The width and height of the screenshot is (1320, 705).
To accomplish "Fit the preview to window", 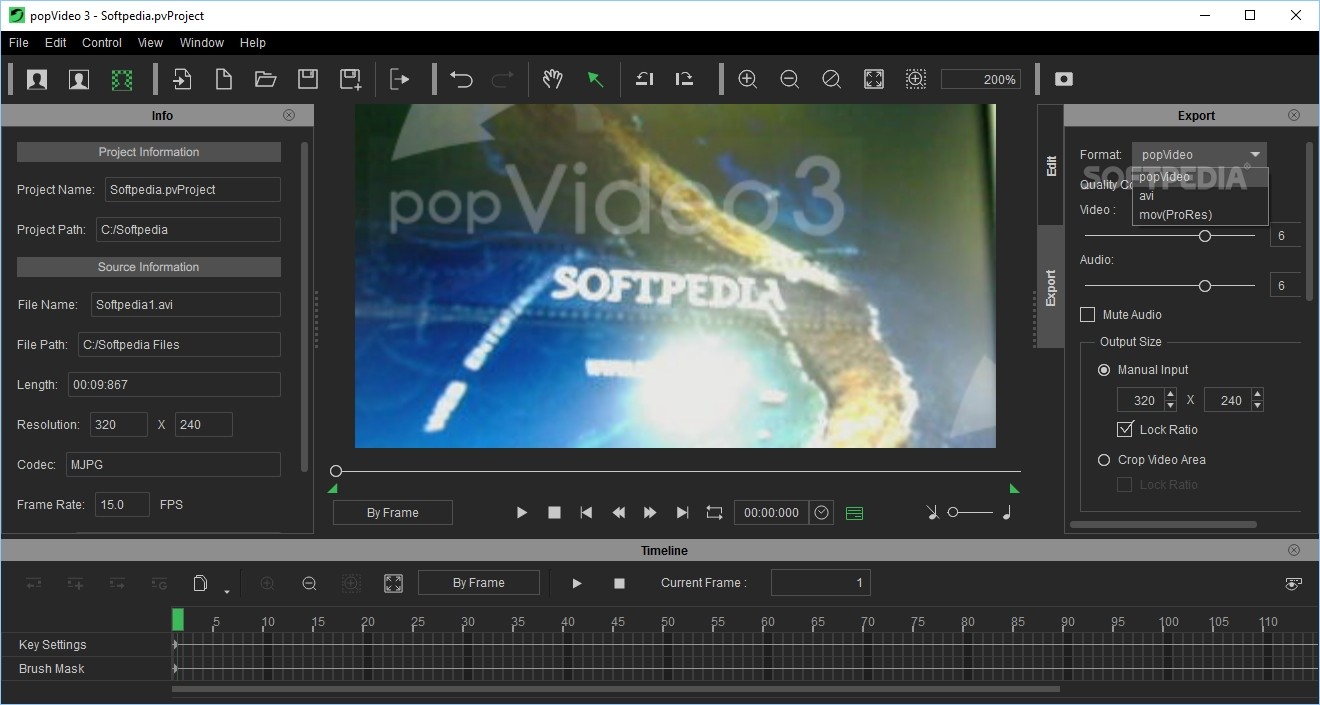I will point(873,80).
